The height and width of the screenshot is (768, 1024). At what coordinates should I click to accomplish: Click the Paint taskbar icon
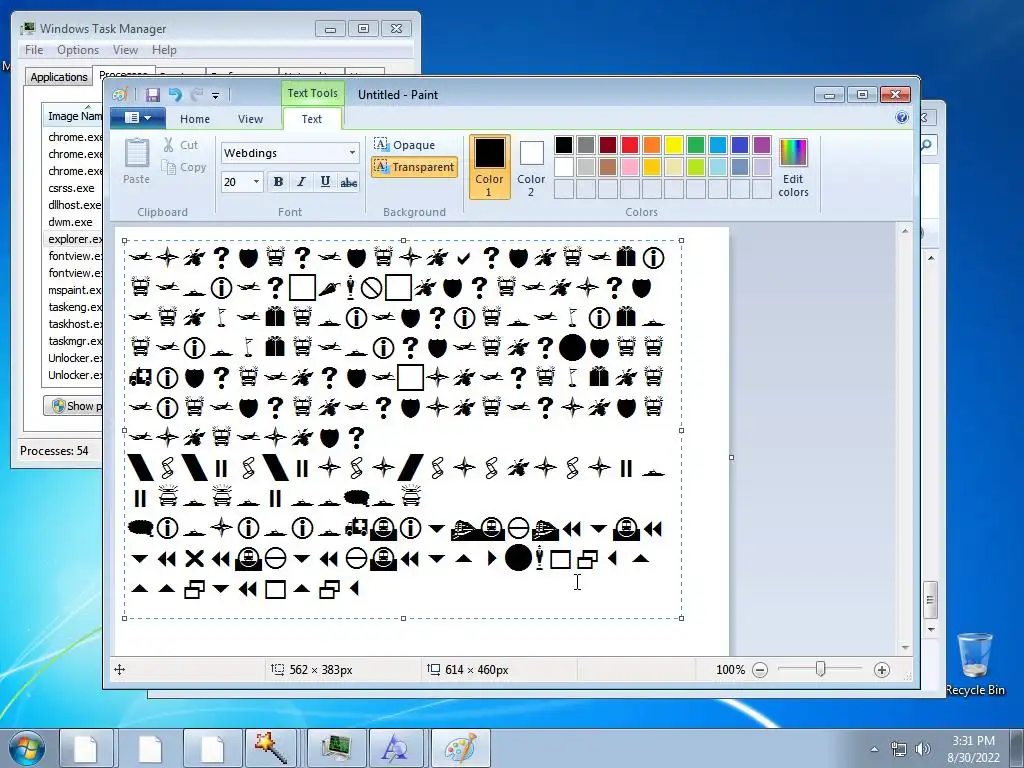(460, 748)
